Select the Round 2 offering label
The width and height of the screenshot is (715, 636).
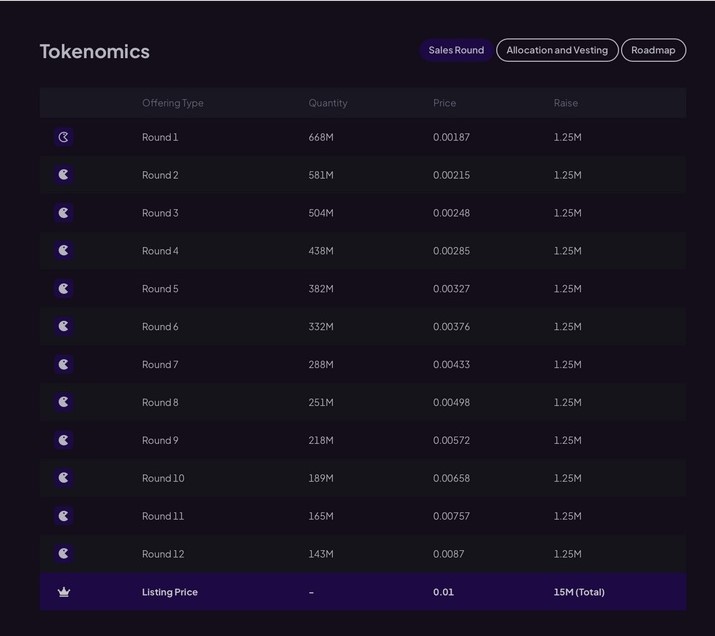(160, 175)
